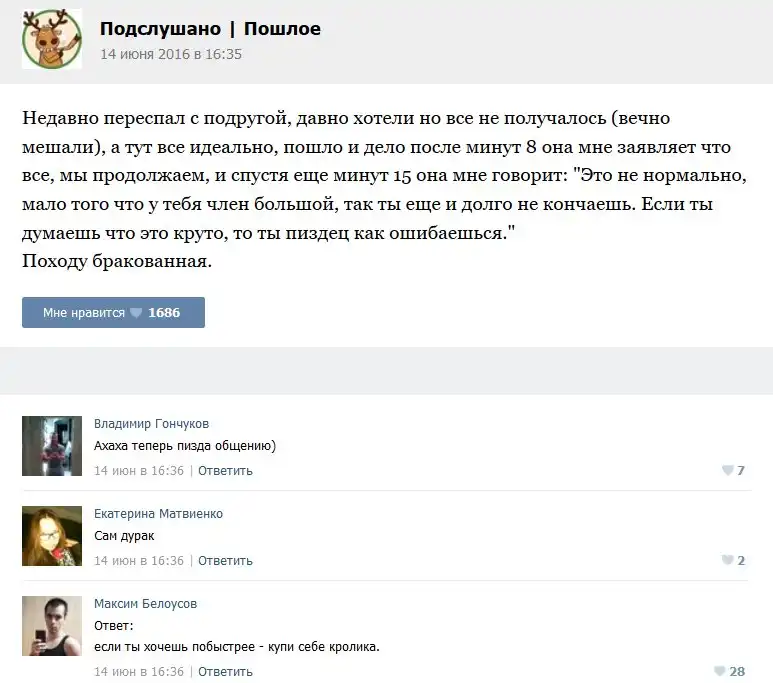Open Екатерина Матвиенко's profile picture
The image size is (773, 683).
tap(52, 536)
